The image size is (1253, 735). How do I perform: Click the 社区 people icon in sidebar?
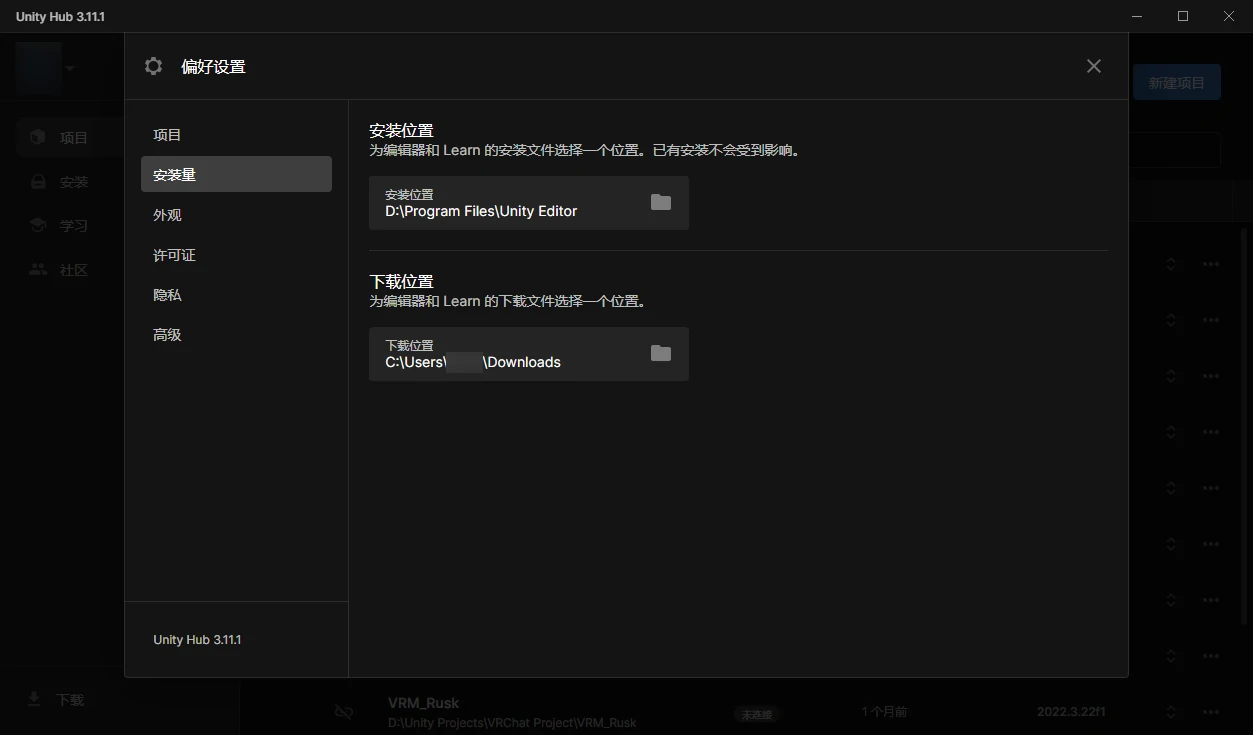(38, 270)
